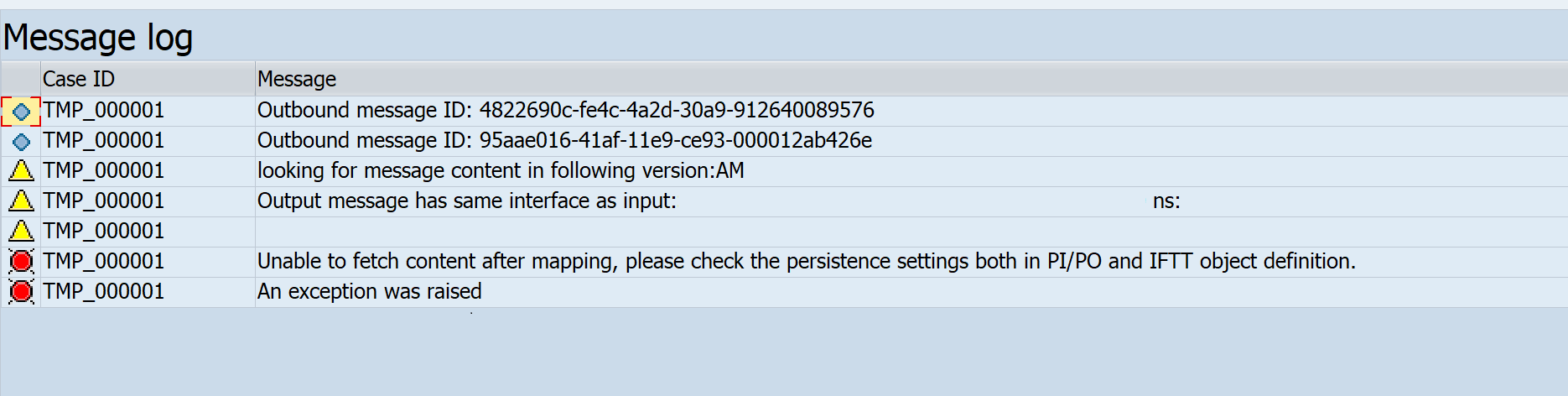Select 'Output message has same interface as input' text
This screenshot has height=396, width=1568.
pos(466,201)
